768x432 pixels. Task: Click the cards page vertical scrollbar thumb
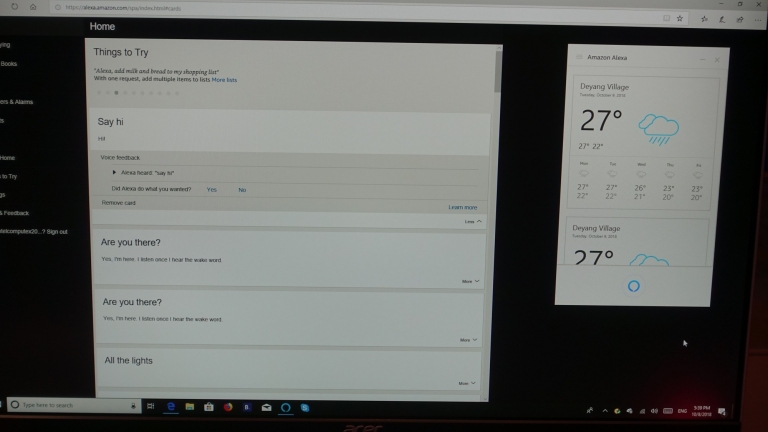[x=497, y=71]
